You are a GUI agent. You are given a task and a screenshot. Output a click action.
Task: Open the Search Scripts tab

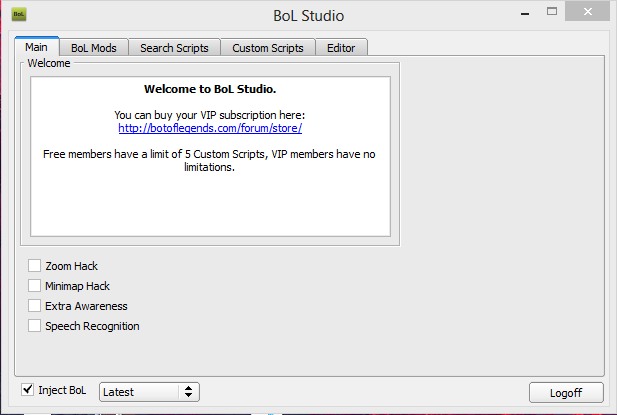[x=174, y=48]
